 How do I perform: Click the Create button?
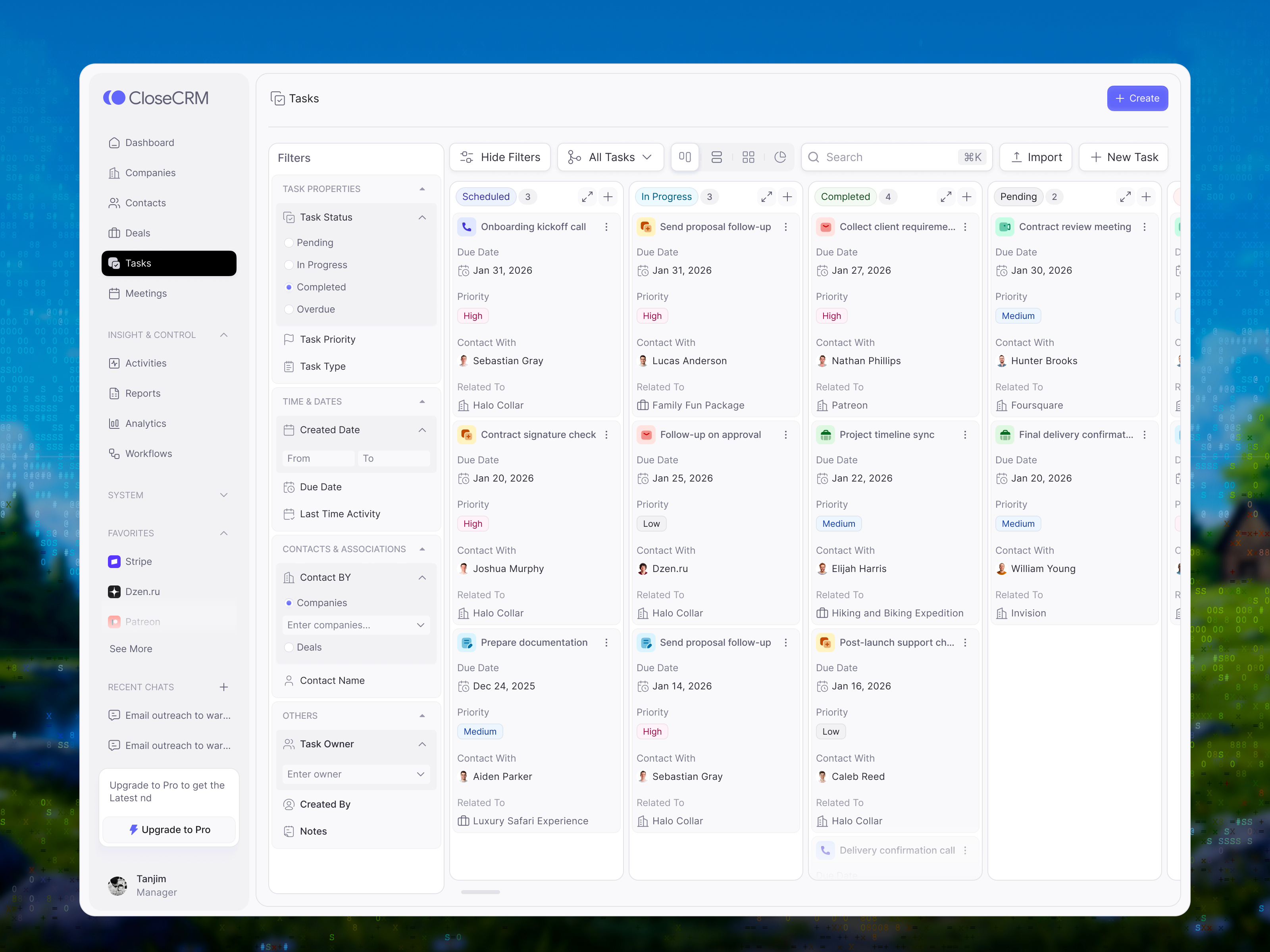pos(1137,98)
